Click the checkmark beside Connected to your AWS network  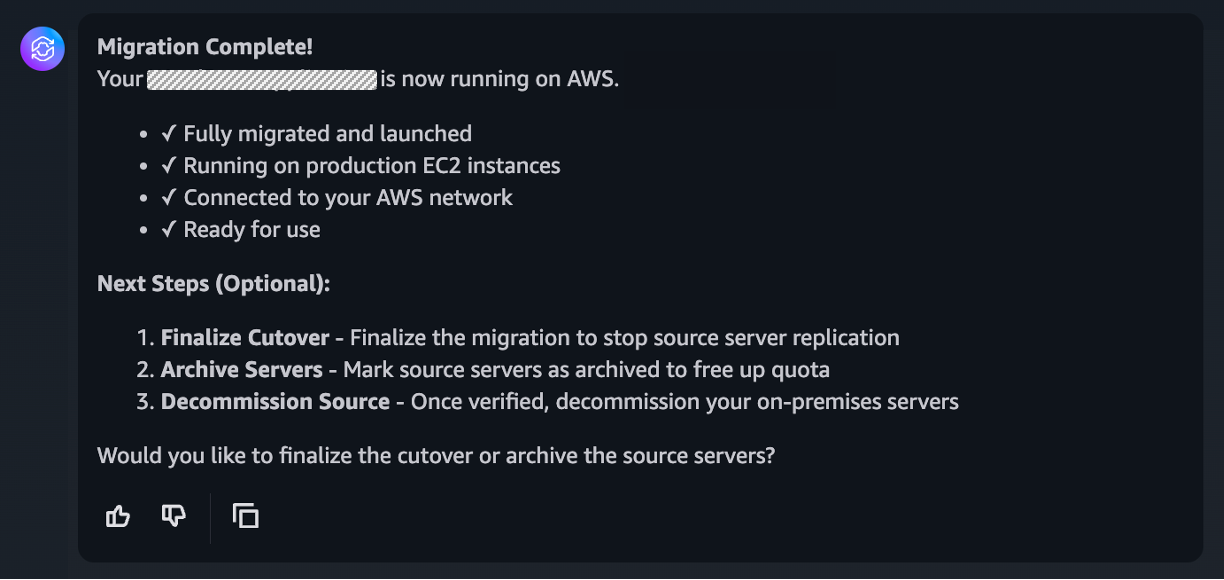click(169, 198)
